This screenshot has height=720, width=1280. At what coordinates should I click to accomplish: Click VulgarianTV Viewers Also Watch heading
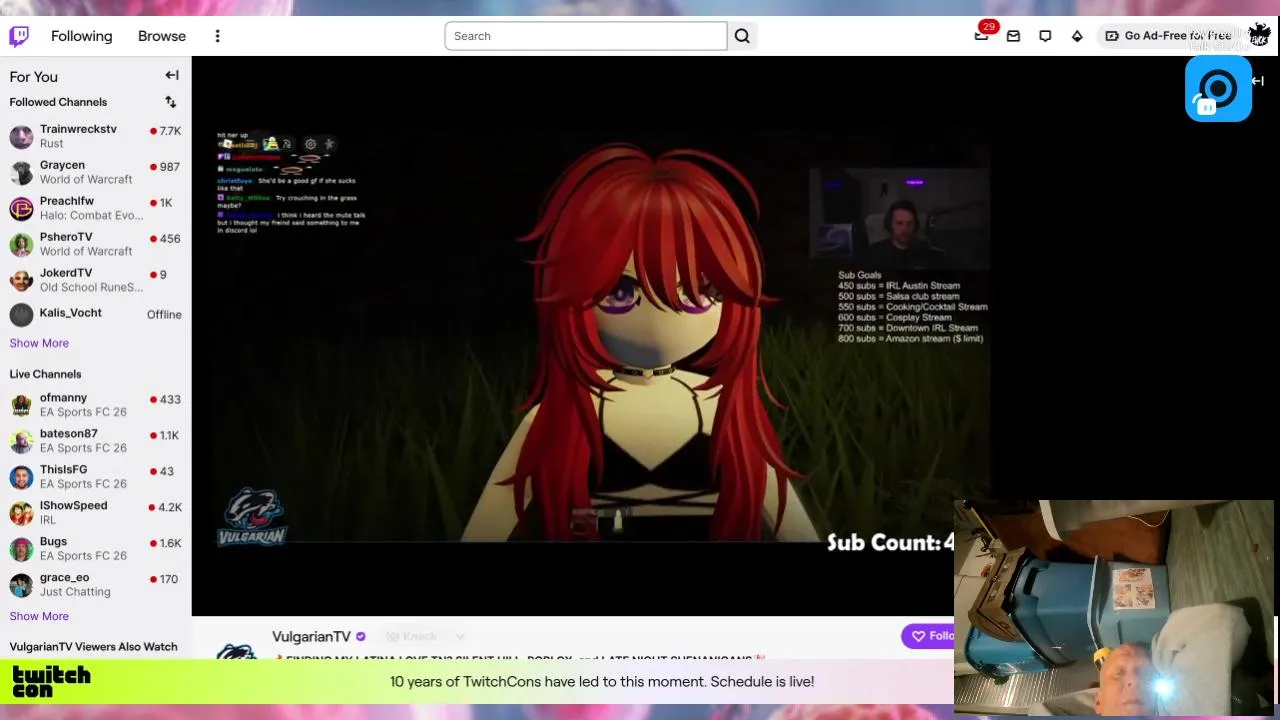pos(93,647)
